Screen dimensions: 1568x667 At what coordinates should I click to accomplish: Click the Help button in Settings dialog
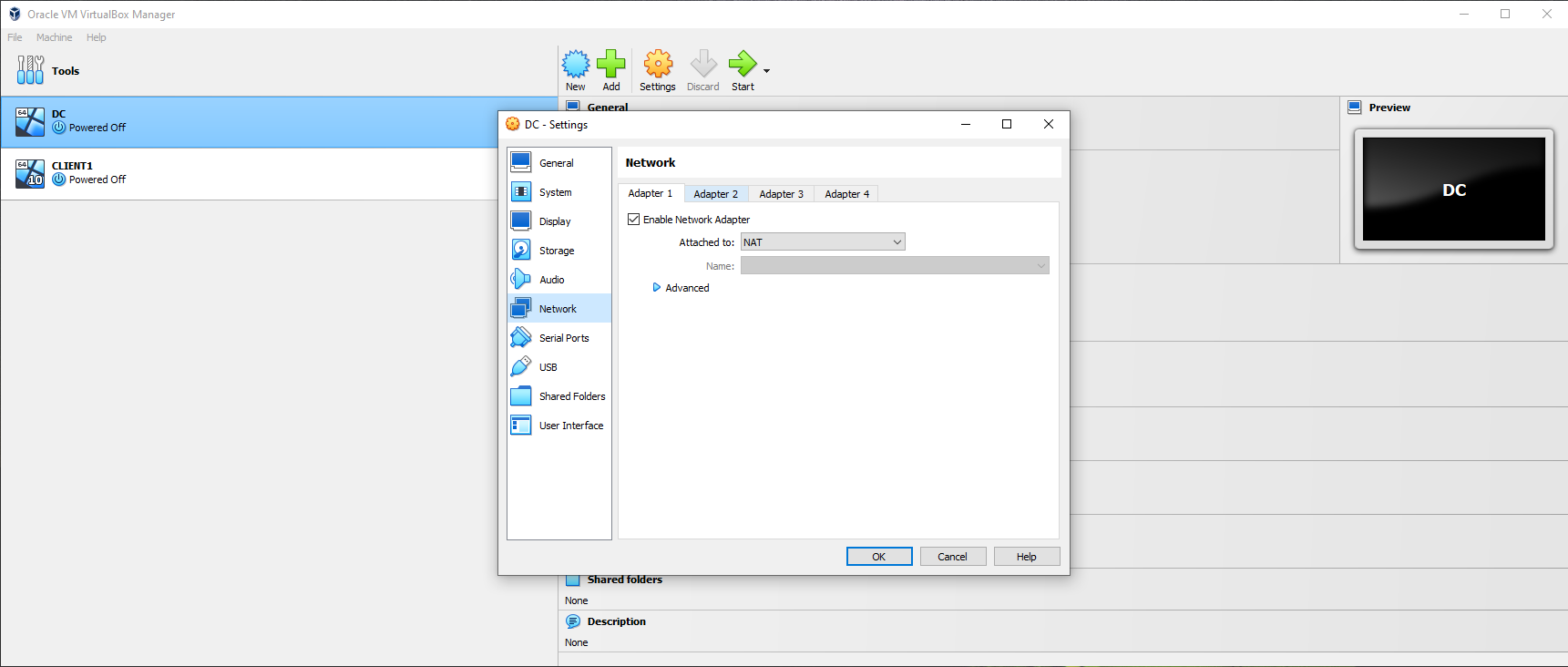point(1027,557)
